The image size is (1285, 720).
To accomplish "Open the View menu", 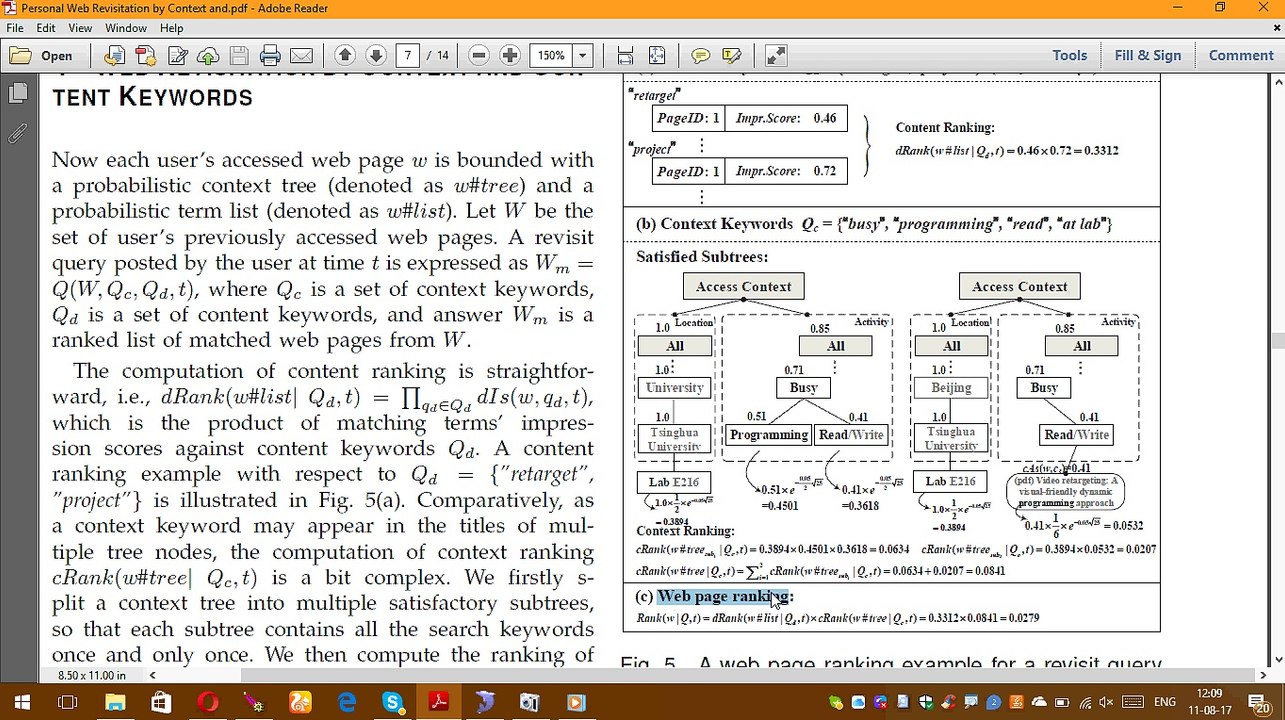I will tap(80, 28).
